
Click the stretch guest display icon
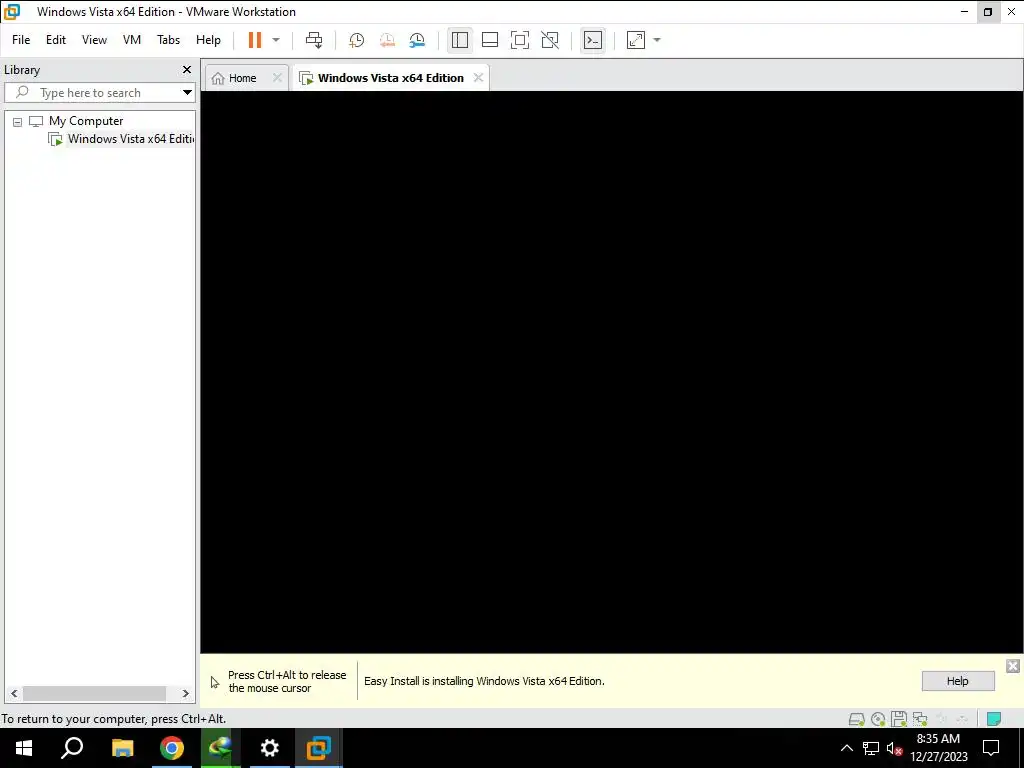[x=636, y=40]
